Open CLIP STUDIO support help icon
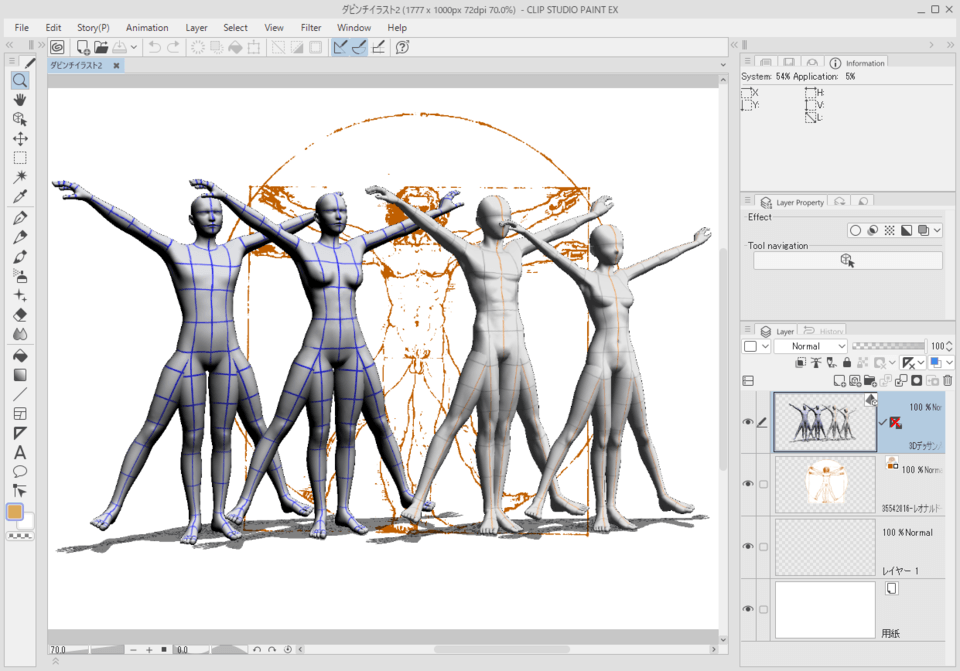This screenshot has height=671, width=960. [x=402, y=47]
